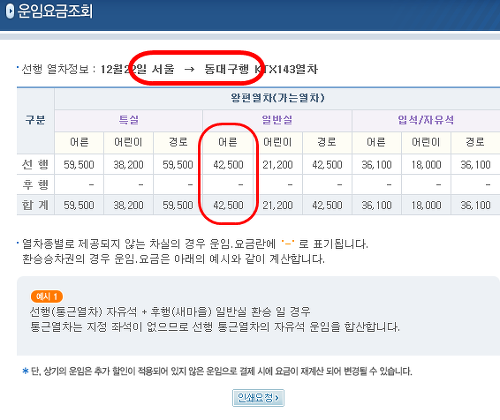The image size is (500, 420).
Task: Select 선행 row 특실 어른 fare 59,500
Action: point(79,165)
